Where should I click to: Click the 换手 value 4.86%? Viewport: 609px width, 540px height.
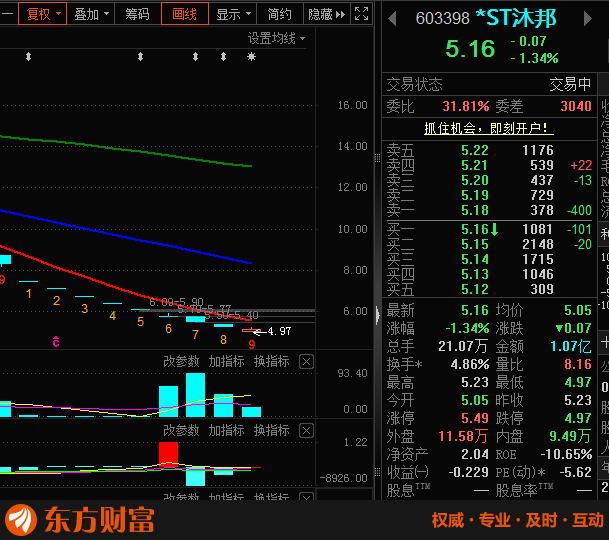click(x=470, y=364)
